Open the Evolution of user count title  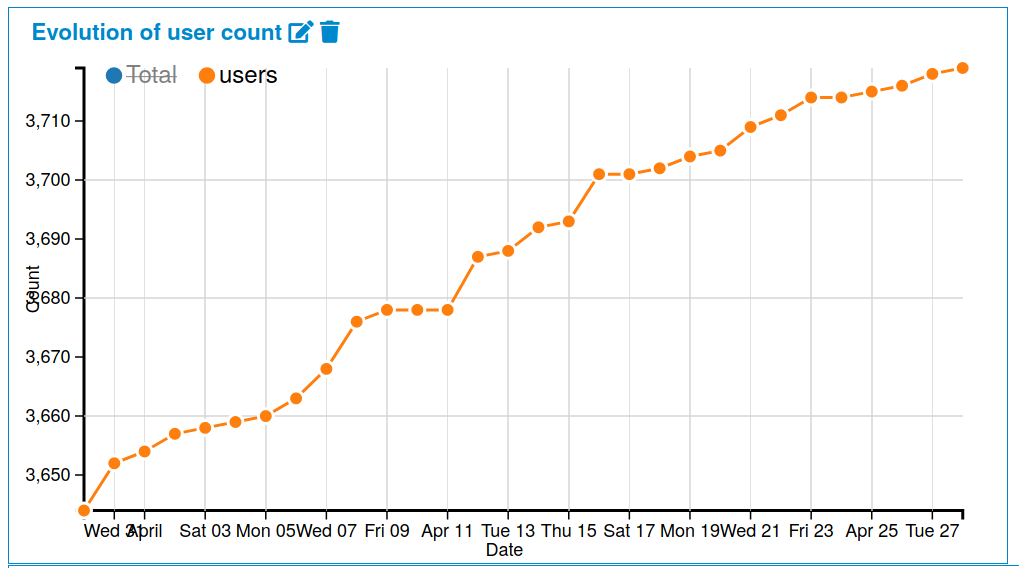tap(156, 32)
